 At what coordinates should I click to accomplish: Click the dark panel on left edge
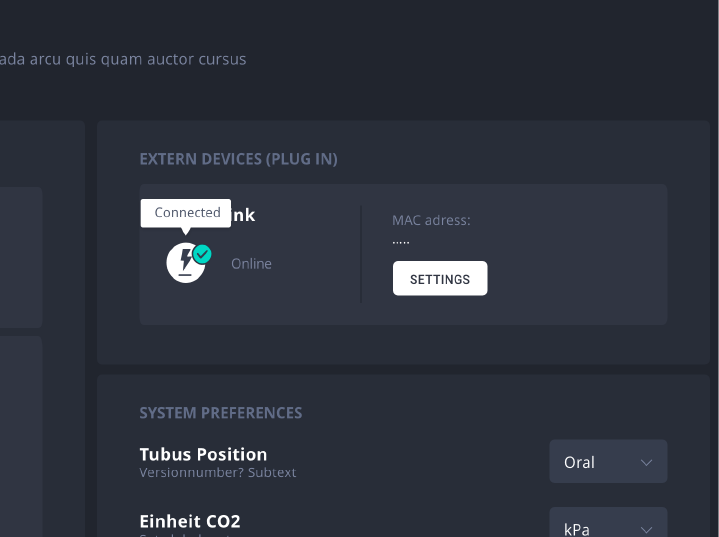point(20,257)
